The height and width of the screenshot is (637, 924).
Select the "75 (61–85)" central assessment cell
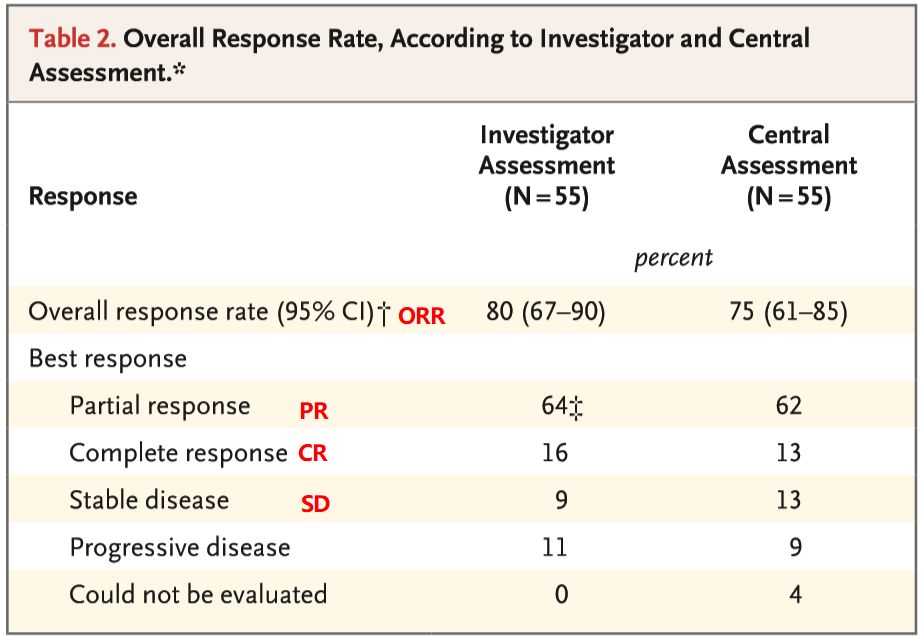pos(789,312)
